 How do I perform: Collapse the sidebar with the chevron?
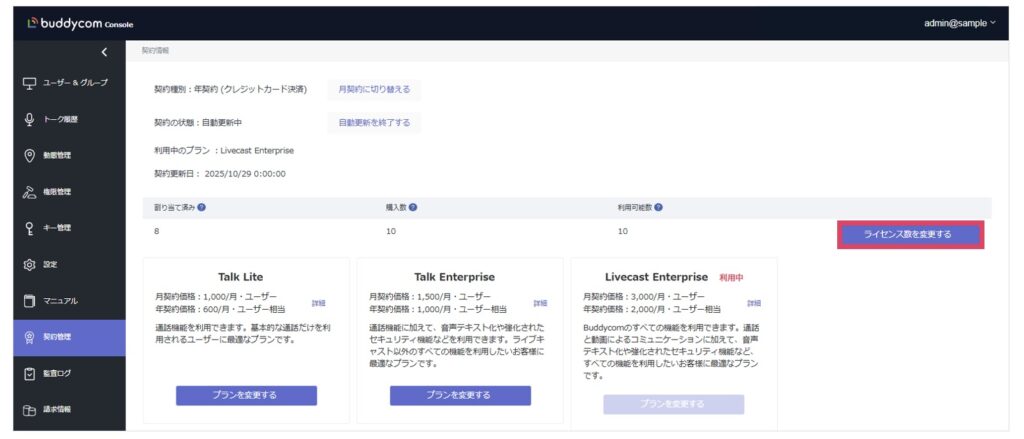tap(104, 52)
